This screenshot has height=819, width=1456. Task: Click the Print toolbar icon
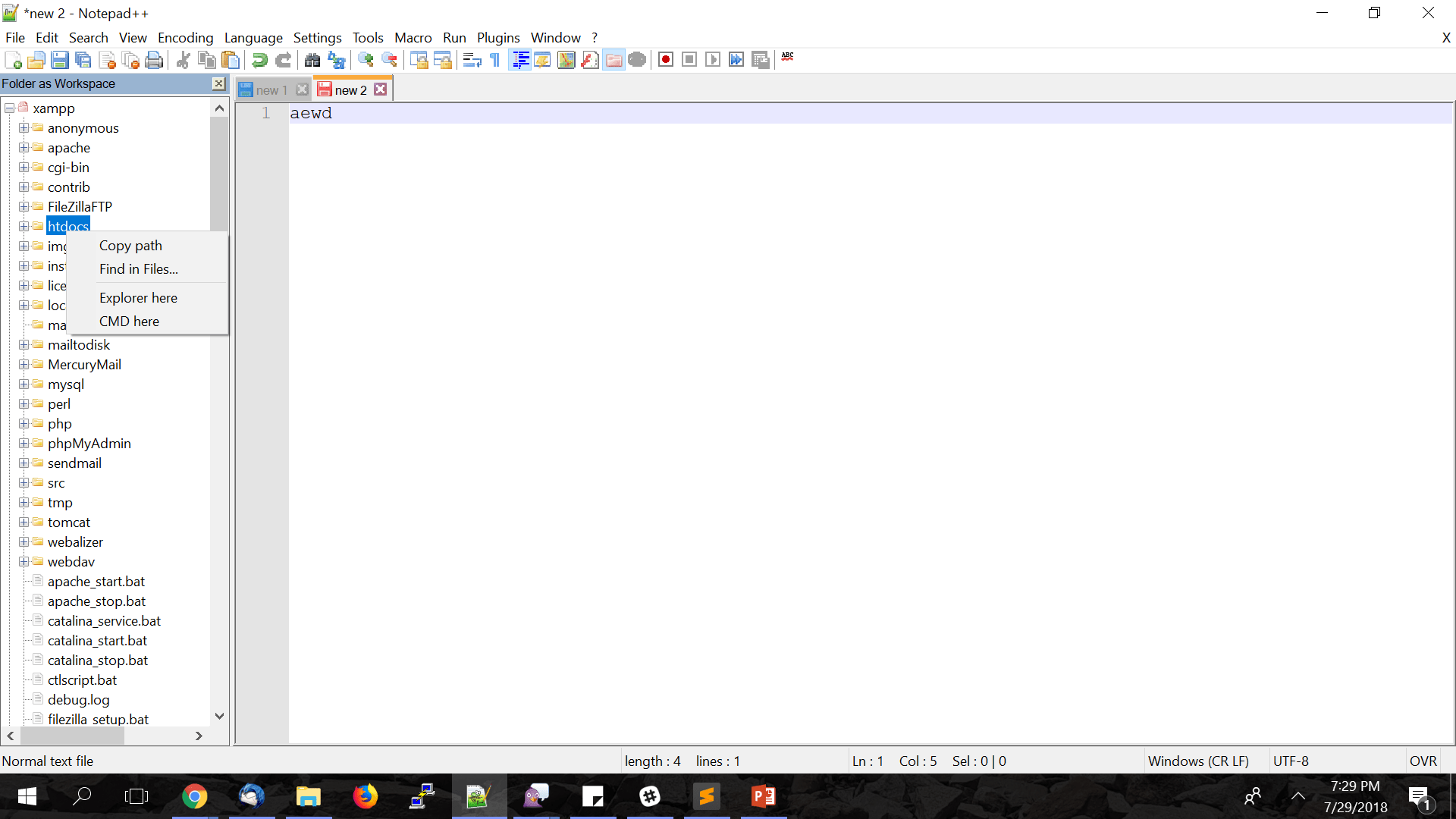(154, 60)
